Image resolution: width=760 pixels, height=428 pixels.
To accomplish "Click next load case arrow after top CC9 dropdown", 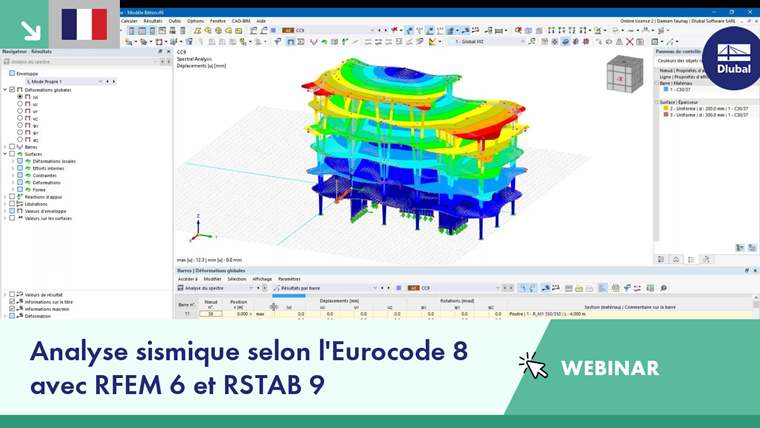I will point(385,30).
